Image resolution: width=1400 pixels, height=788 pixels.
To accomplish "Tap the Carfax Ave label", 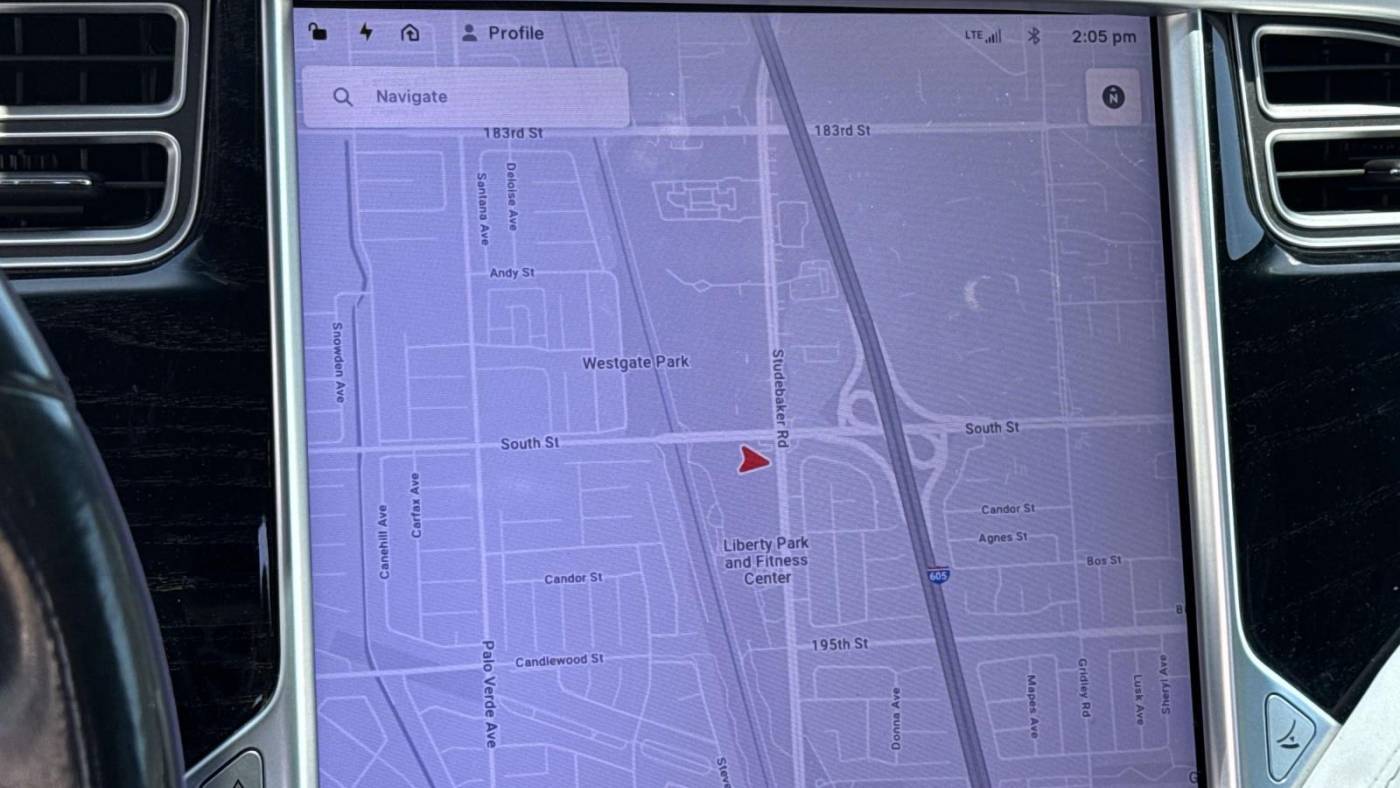I will tap(416, 505).
